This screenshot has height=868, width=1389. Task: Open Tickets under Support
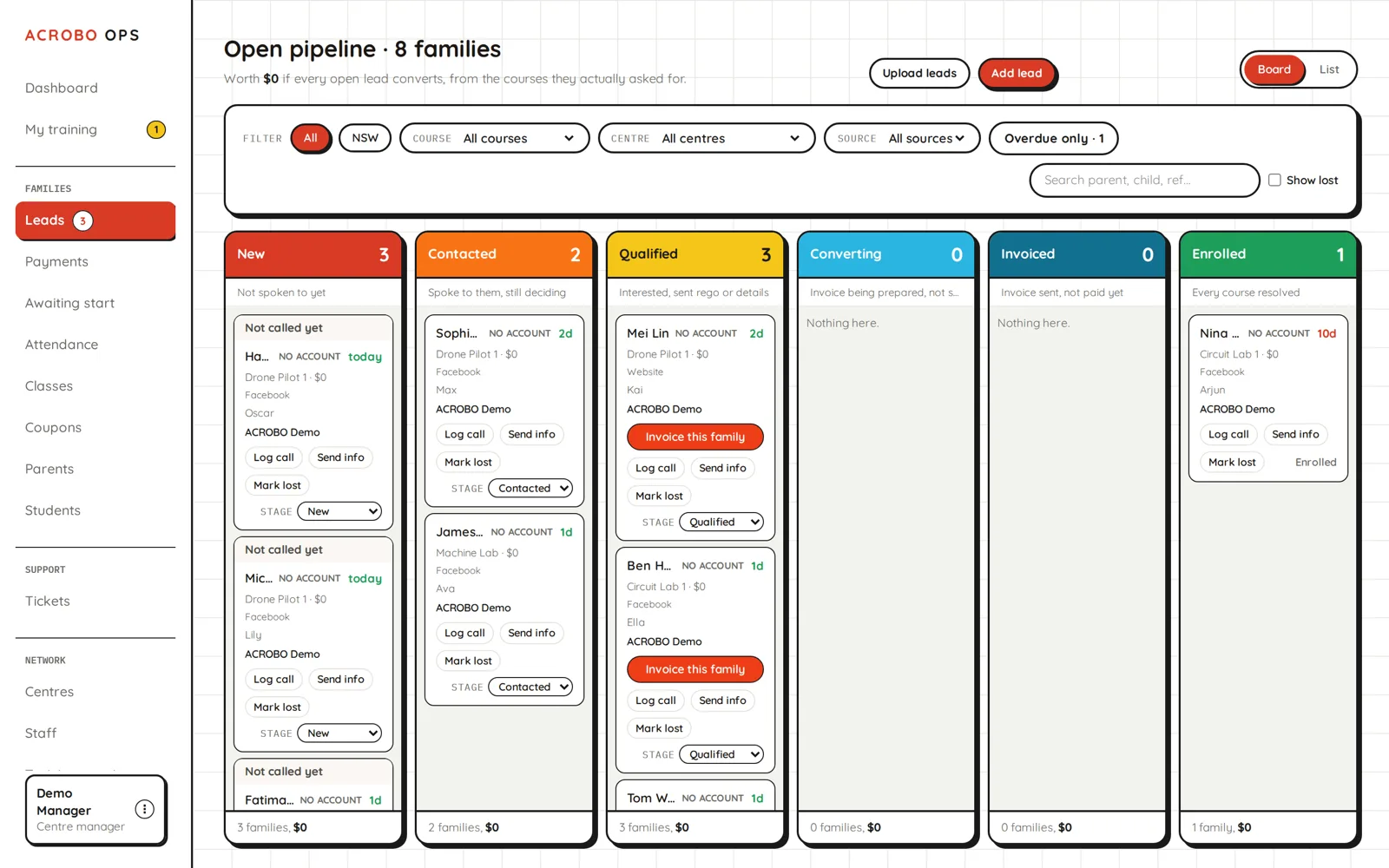[48, 601]
